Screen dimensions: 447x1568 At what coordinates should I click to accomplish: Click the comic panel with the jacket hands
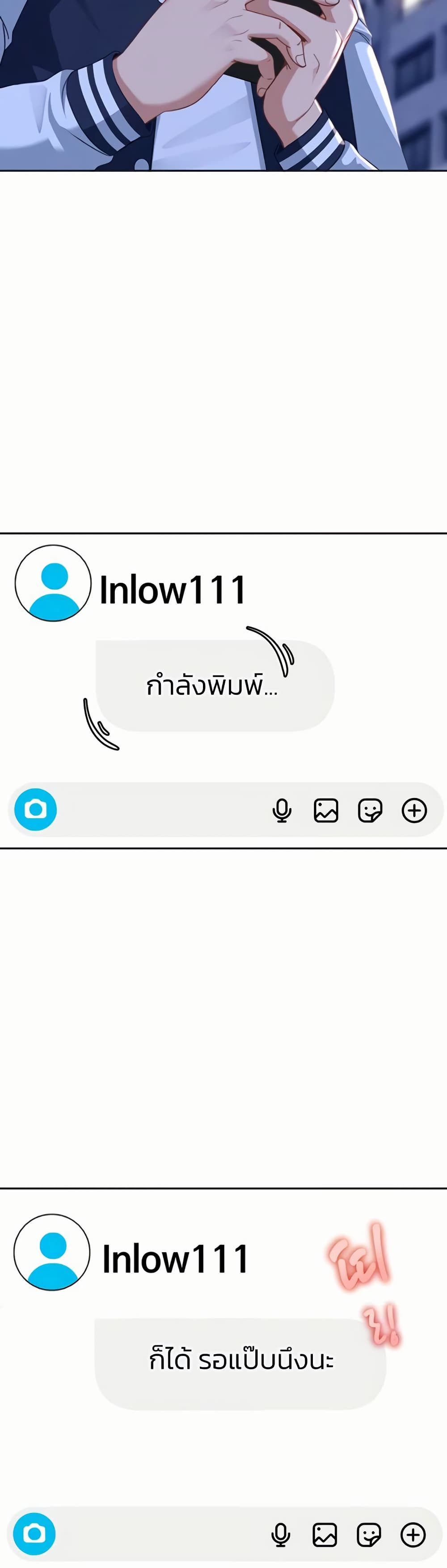pos(223,85)
